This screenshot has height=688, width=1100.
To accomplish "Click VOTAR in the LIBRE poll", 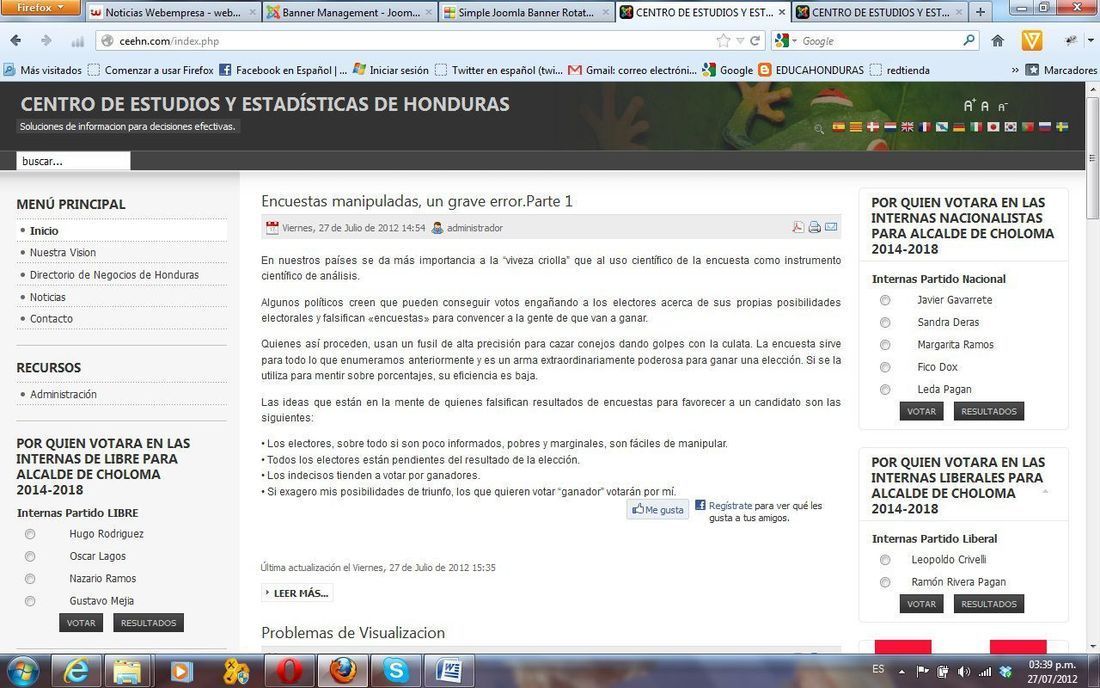I will pyautogui.click(x=81, y=623).
